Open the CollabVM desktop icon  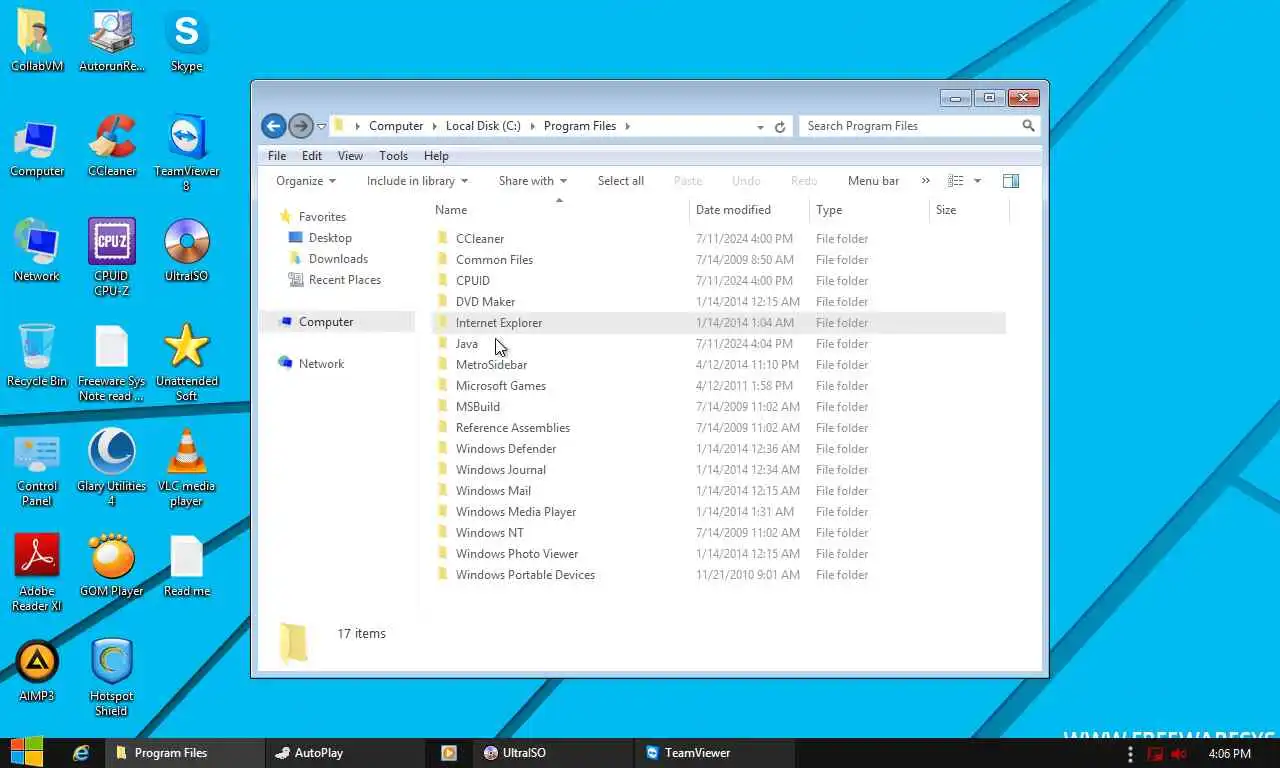point(37,42)
